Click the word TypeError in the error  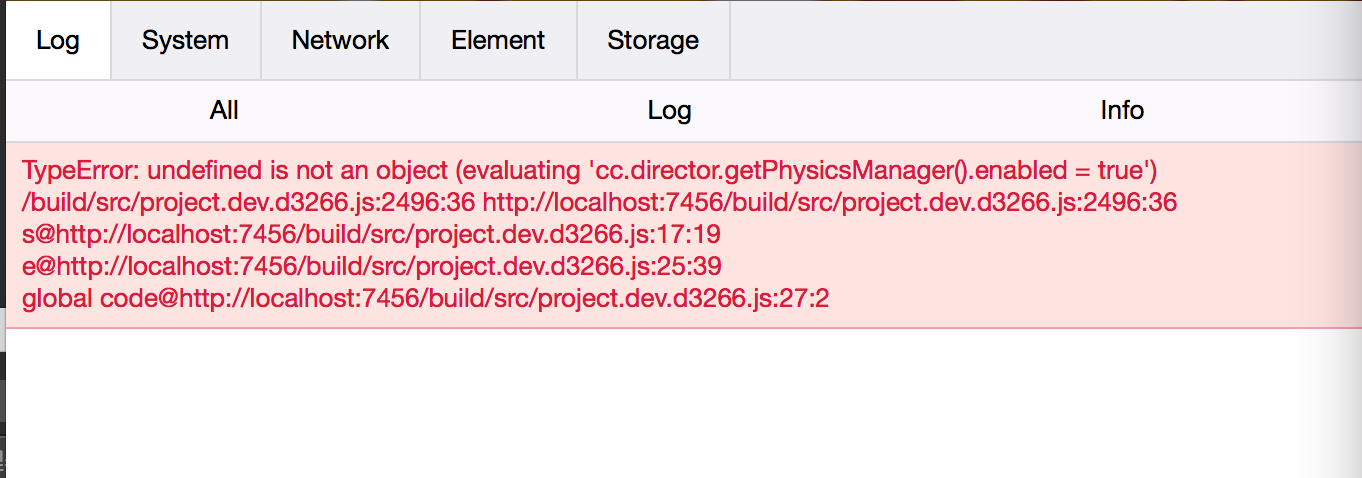tap(70, 171)
